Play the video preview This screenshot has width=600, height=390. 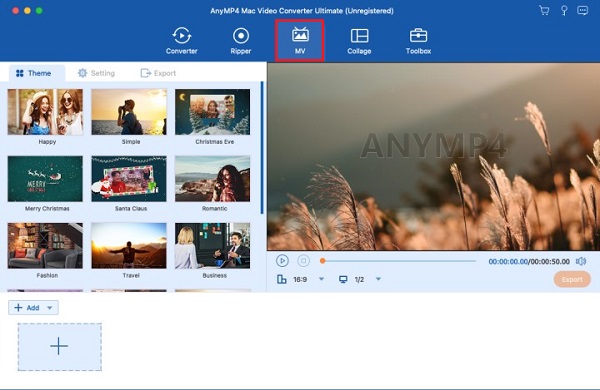click(x=282, y=261)
